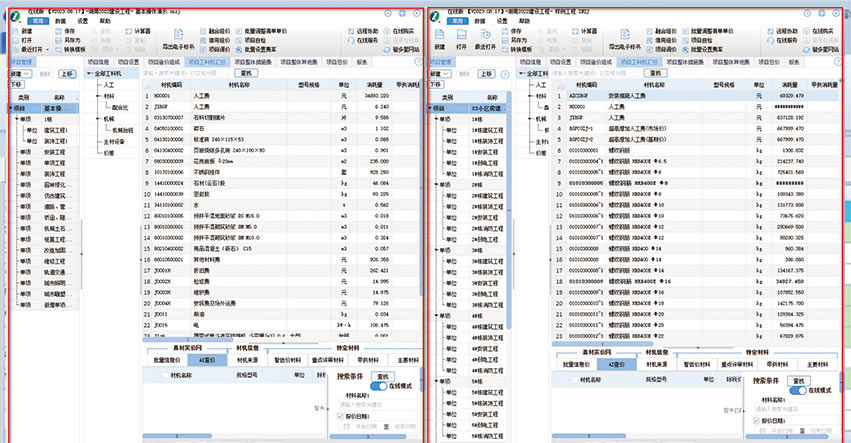The image size is (851, 443).
Task: Click 上移 button in left 项目管理 panel
Action: pos(66,73)
